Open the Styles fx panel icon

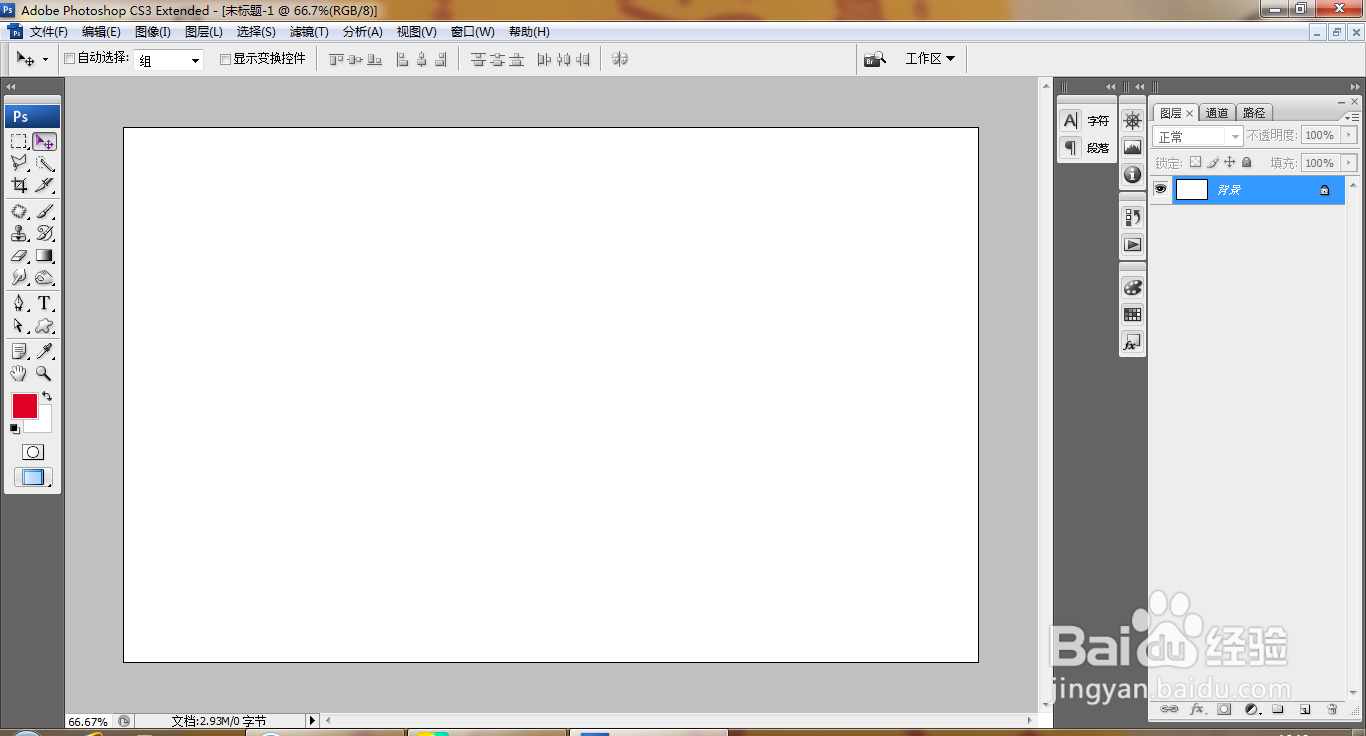click(x=1132, y=342)
